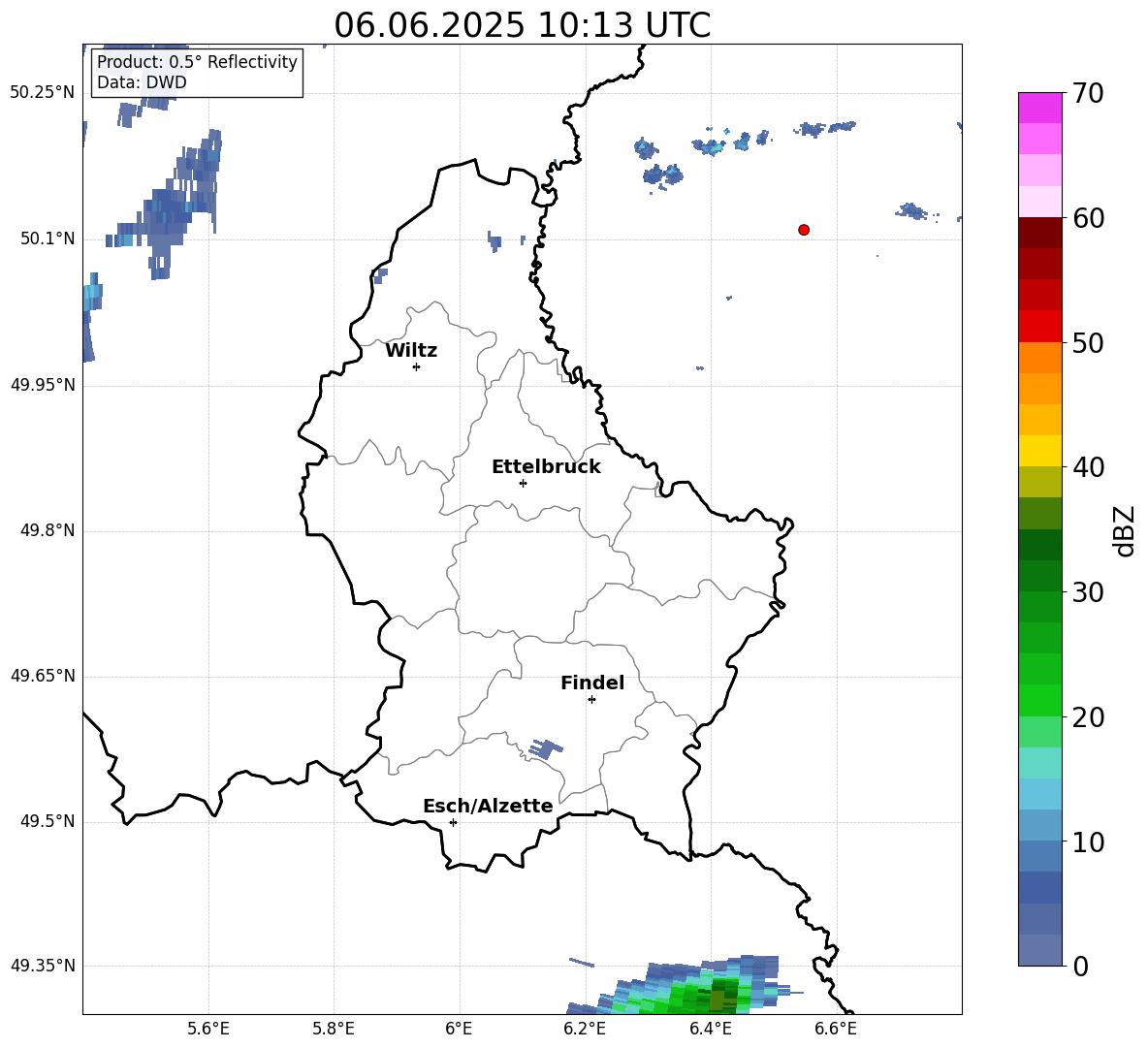
Task: Click the 0 tick on the colorbar
Action: (1080, 966)
